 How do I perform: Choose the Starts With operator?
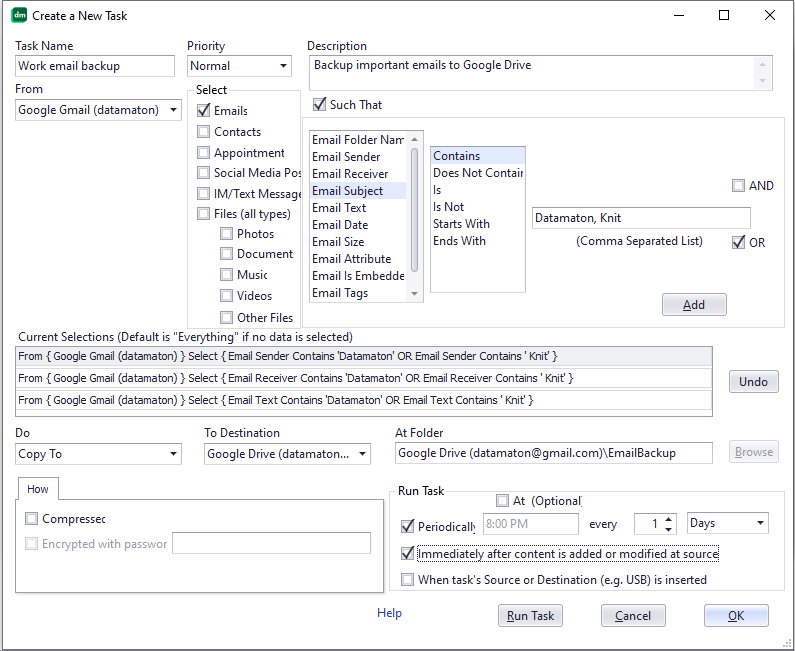point(478,224)
